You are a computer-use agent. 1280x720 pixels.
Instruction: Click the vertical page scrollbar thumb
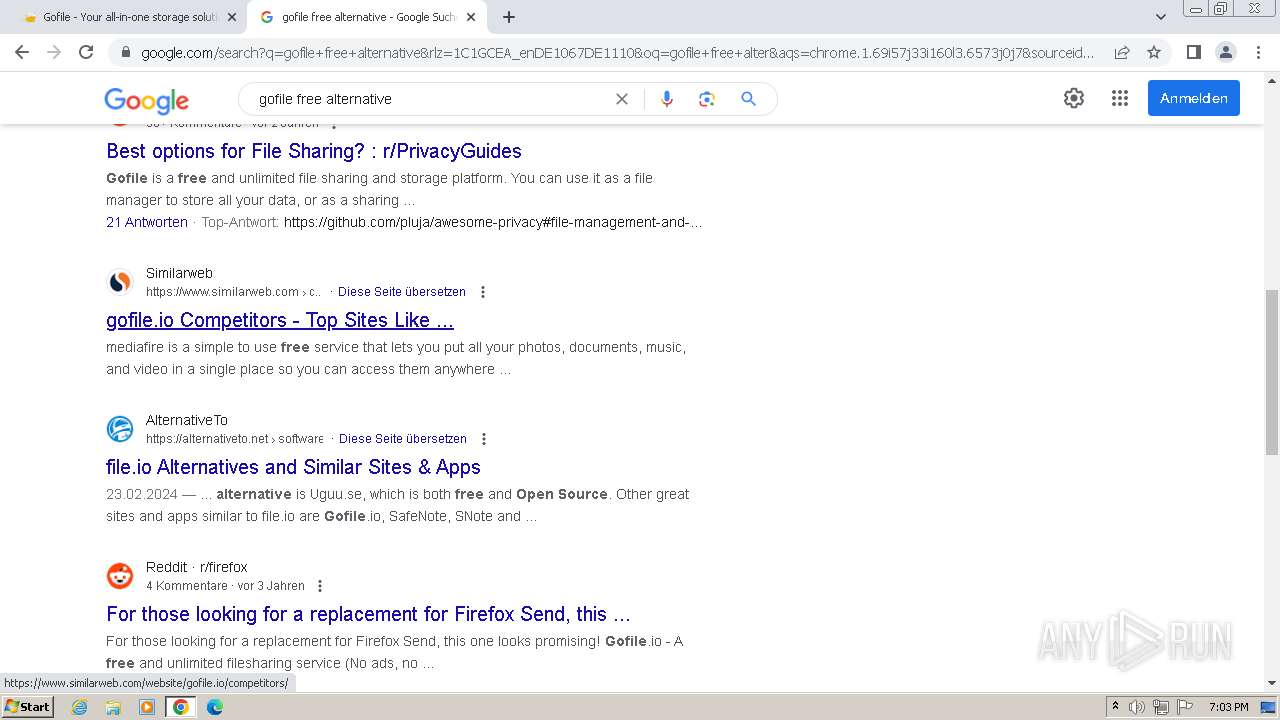1271,370
